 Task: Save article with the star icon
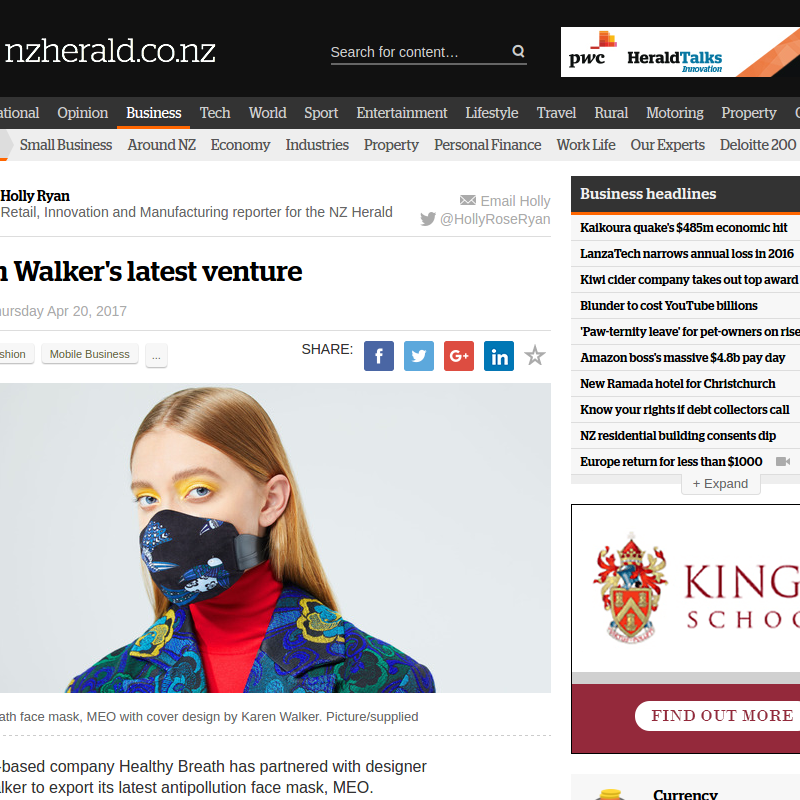(535, 355)
